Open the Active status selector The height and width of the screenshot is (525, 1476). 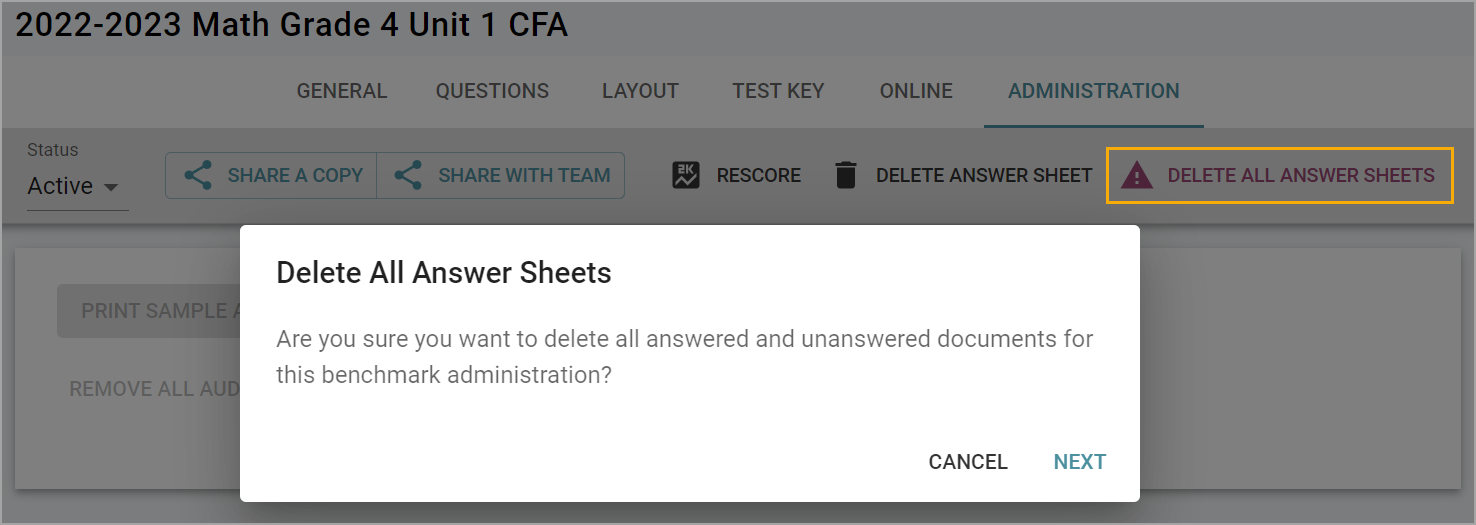coord(61,186)
